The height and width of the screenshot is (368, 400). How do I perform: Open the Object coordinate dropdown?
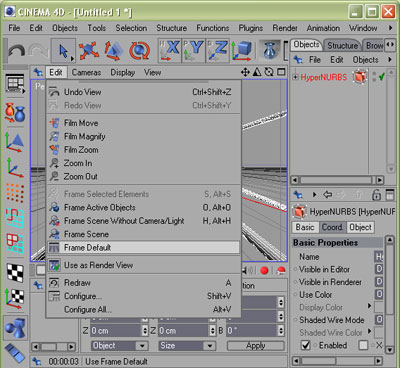coord(119,346)
